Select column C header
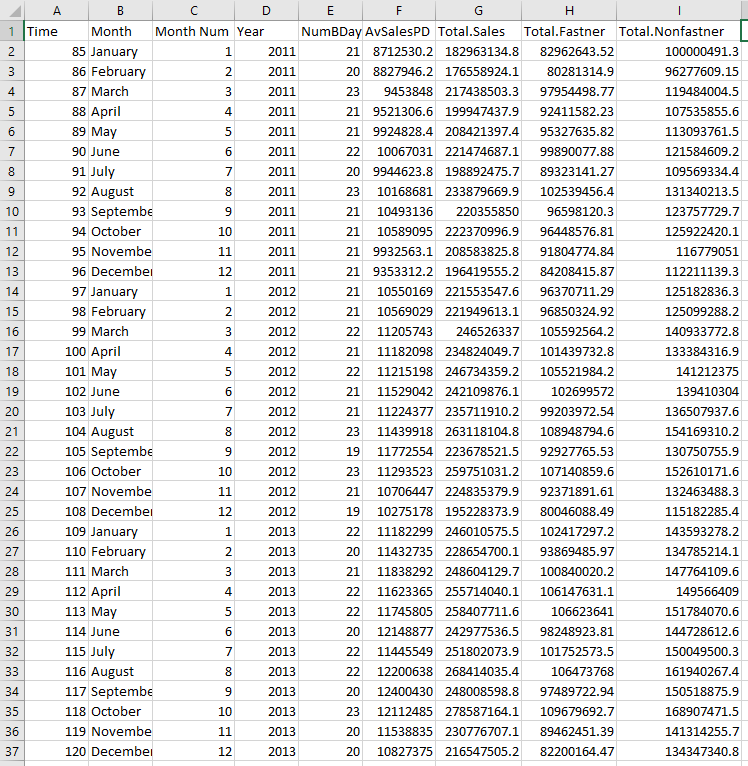 pos(193,10)
